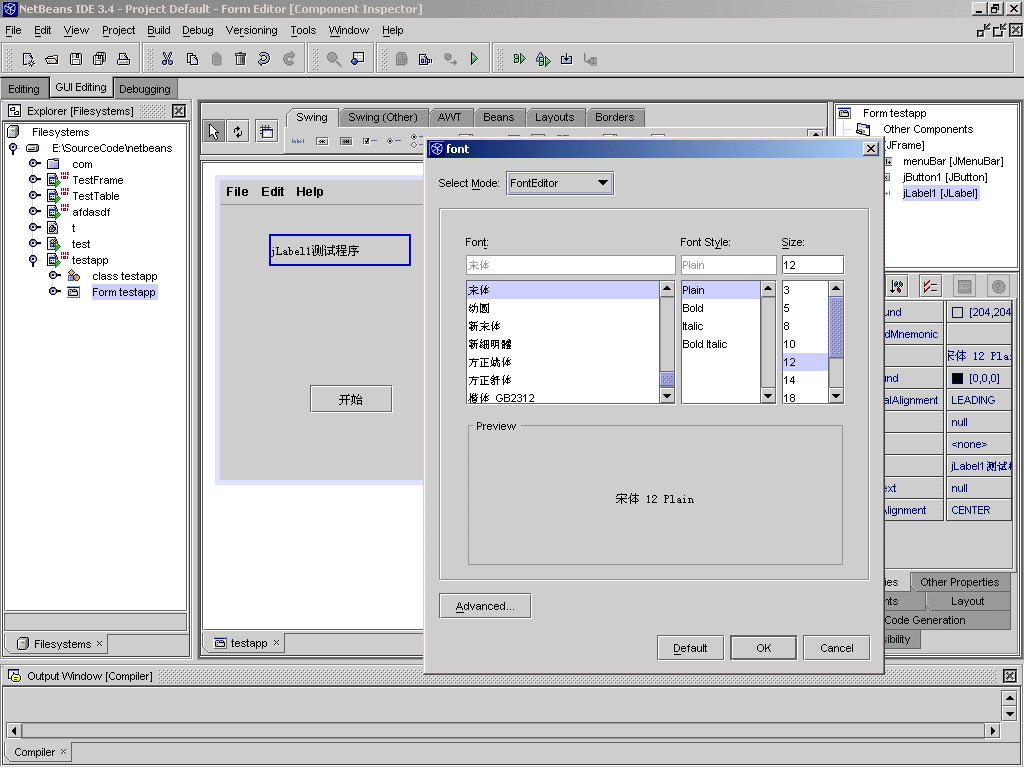
Task: Collapse the E:\SourceCode\netbeans tree node
Action: click(13, 148)
